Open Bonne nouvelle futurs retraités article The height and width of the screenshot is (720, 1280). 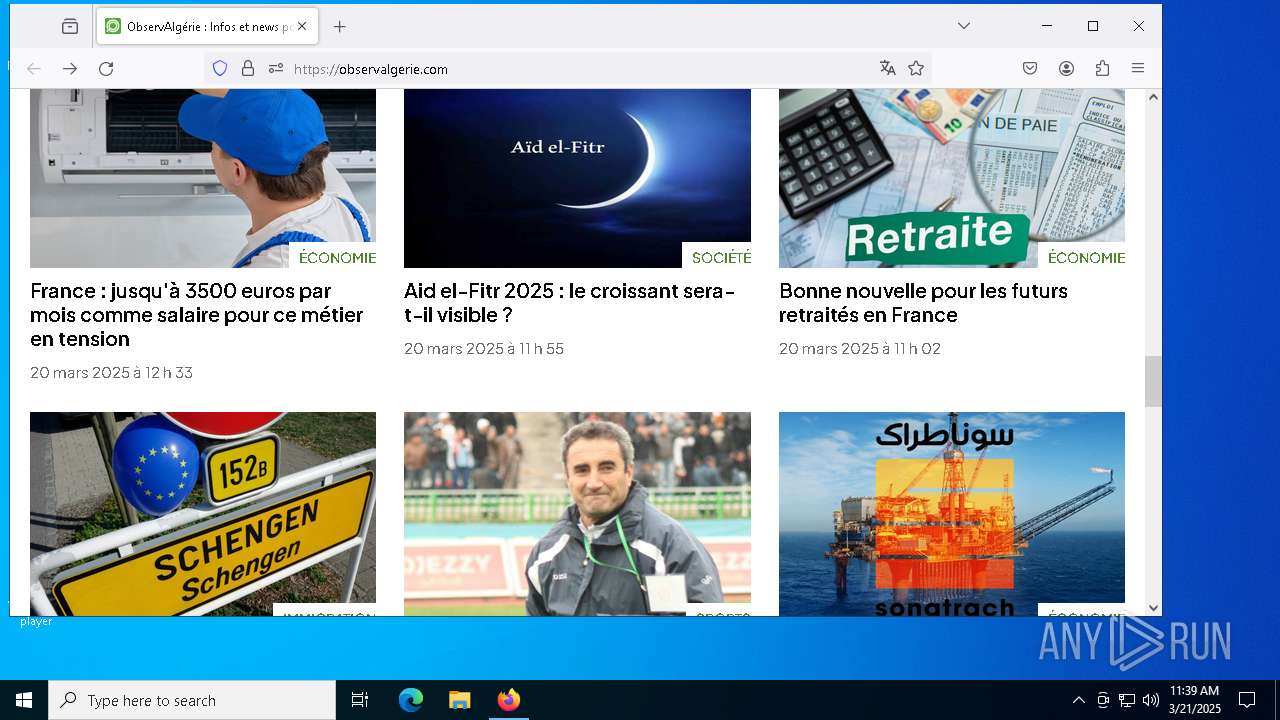pyautogui.click(x=923, y=303)
